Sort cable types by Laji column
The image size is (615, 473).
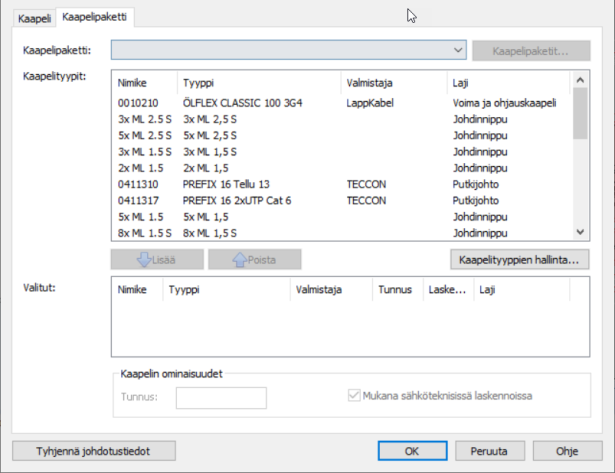[463, 84]
